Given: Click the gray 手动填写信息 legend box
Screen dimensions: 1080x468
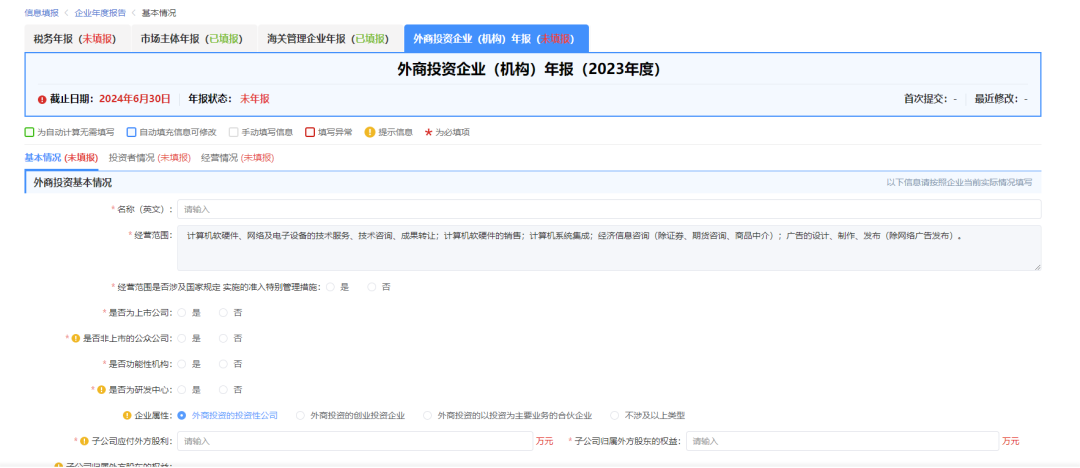Looking at the screenshot, I should coord(233,132).
